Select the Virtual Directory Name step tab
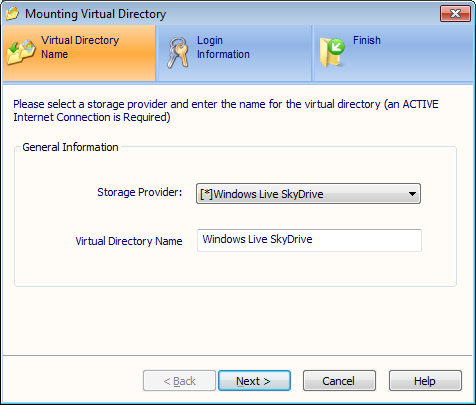The image size is (476, 405). 79,53
